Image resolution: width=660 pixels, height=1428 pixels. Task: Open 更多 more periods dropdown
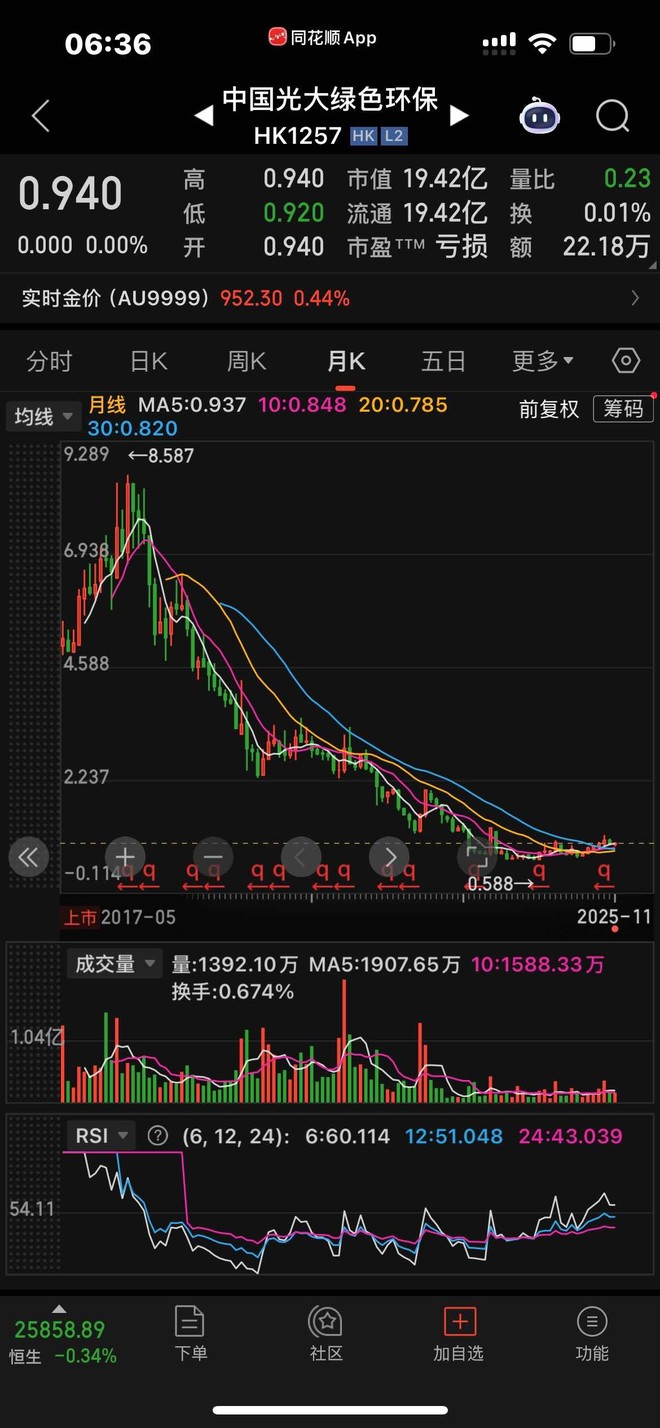coord(543,361)
